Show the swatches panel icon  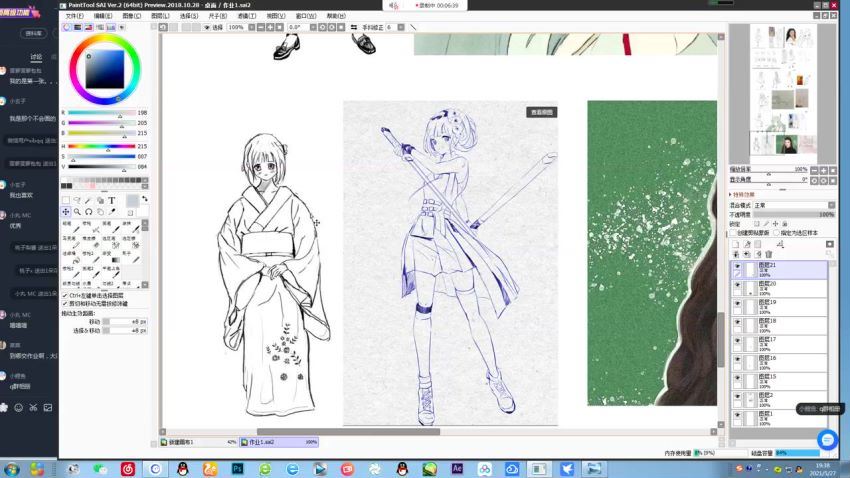tap(111, 27)
